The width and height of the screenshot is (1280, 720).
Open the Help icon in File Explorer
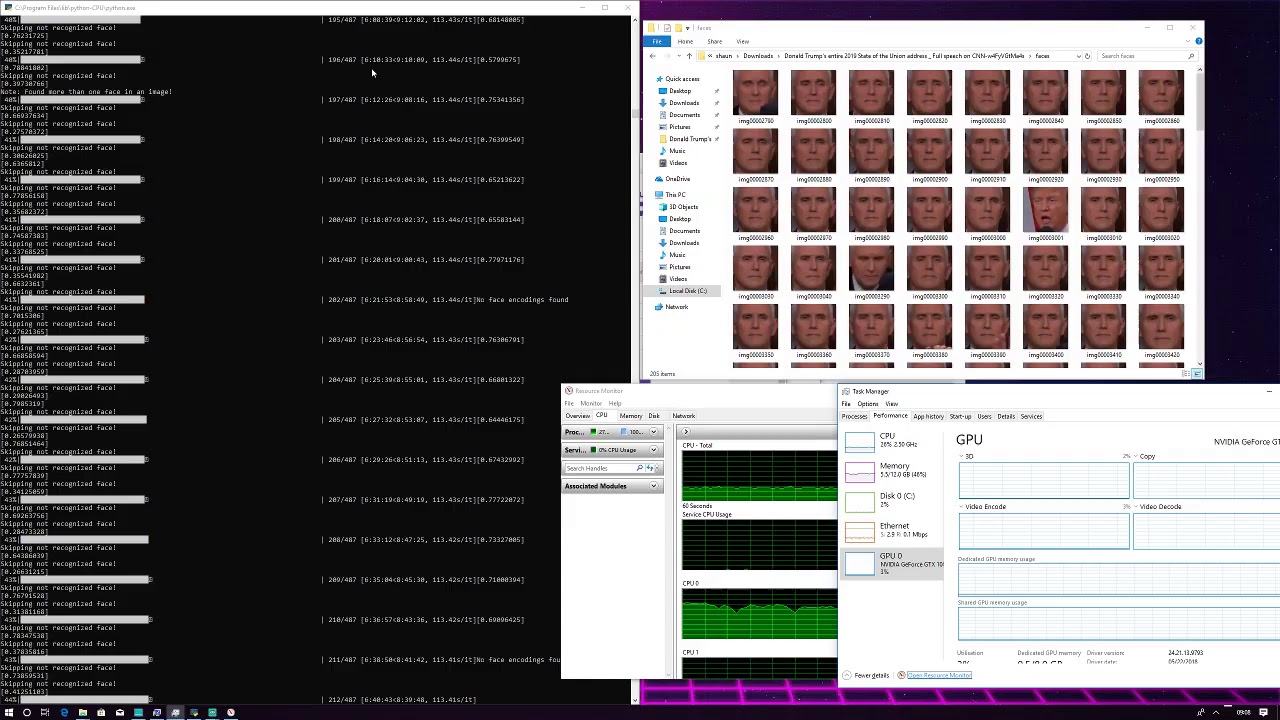(x=1198, y=41)
